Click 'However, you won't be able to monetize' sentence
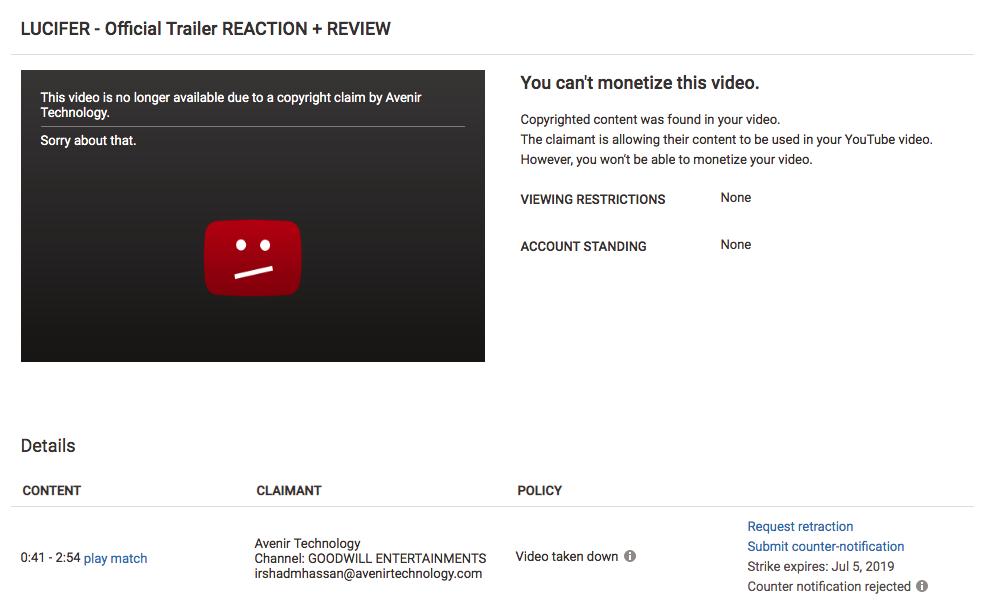 click(666, 160)
